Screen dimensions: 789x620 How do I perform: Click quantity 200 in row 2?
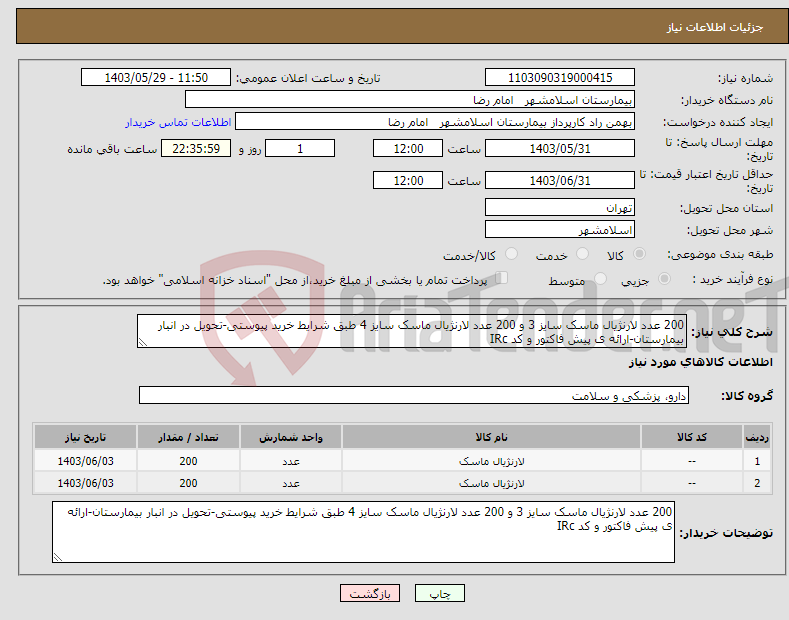pos(188,483)
